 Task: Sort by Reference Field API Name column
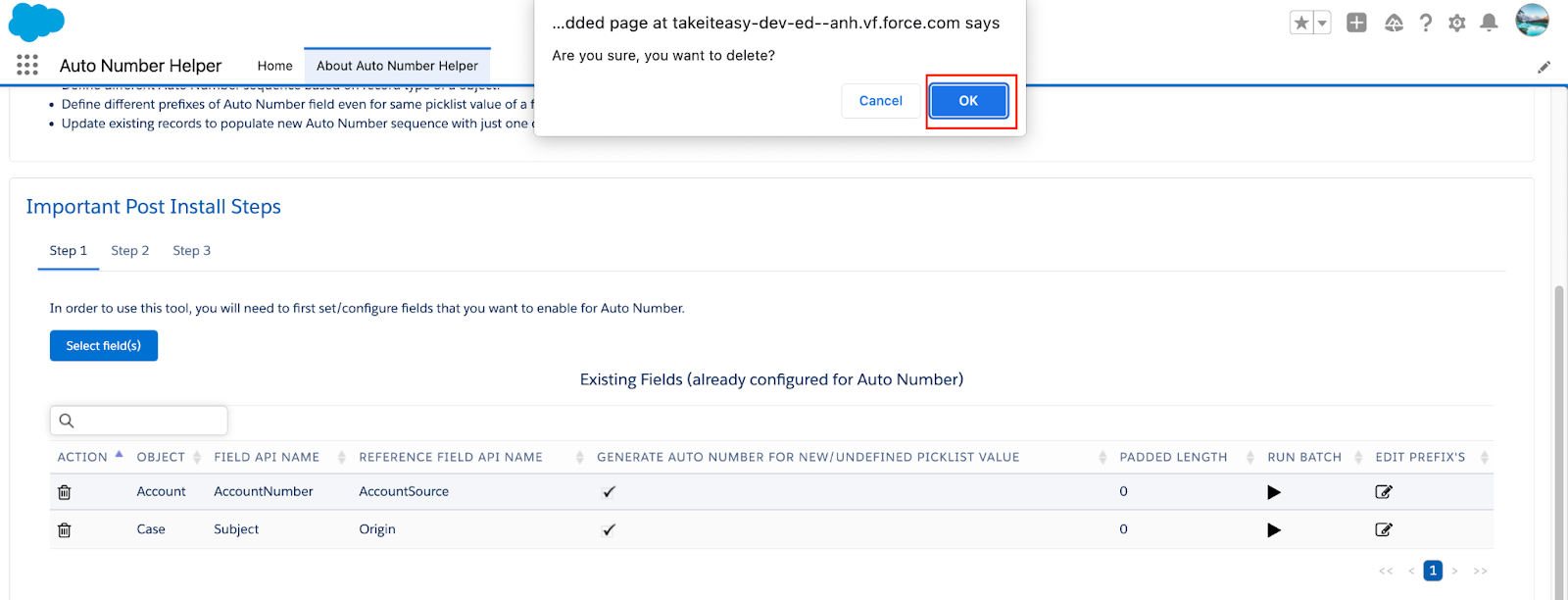[x=470, y=457]
